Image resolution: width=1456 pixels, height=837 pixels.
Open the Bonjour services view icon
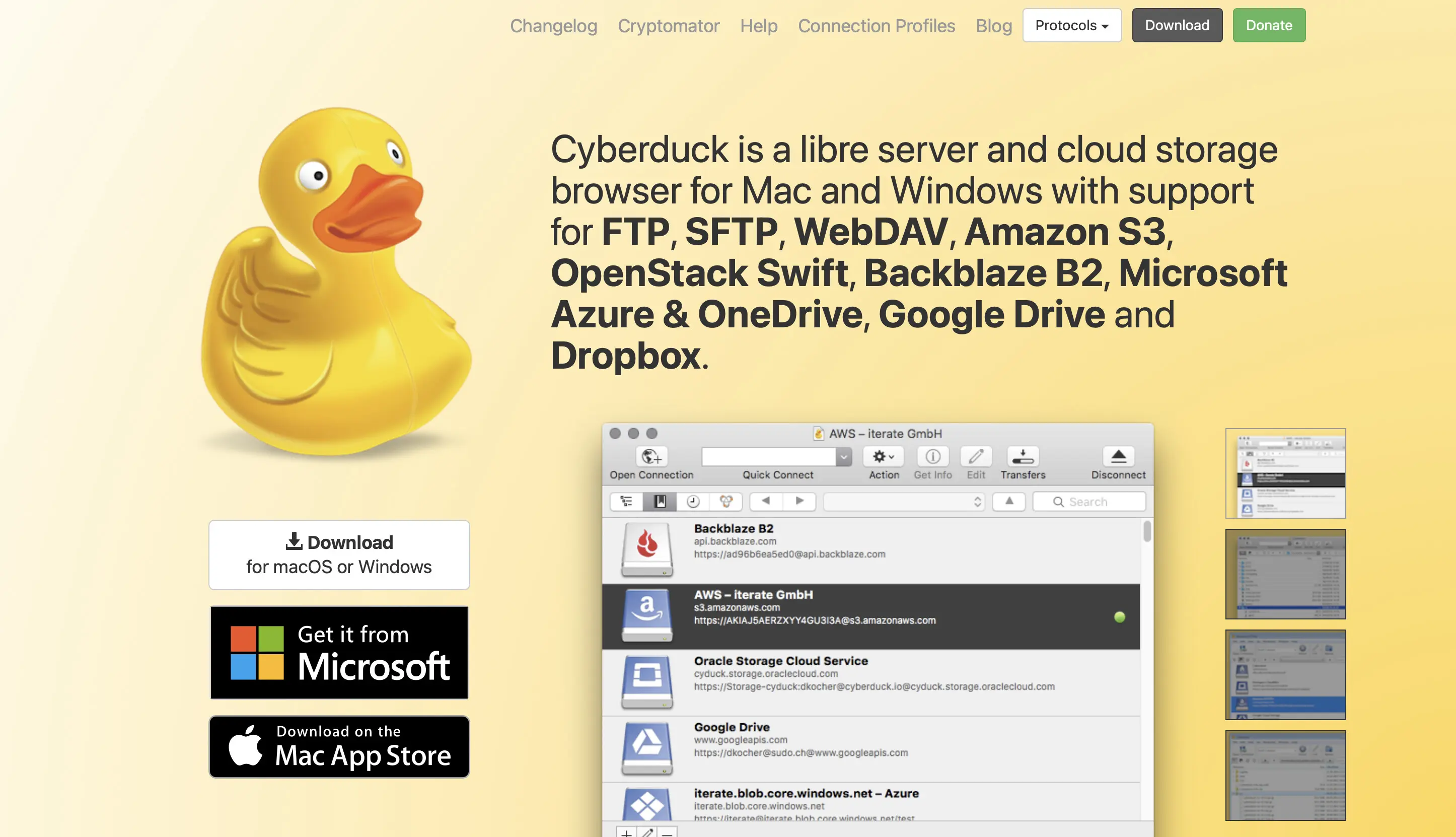click(x=727, y=501)
